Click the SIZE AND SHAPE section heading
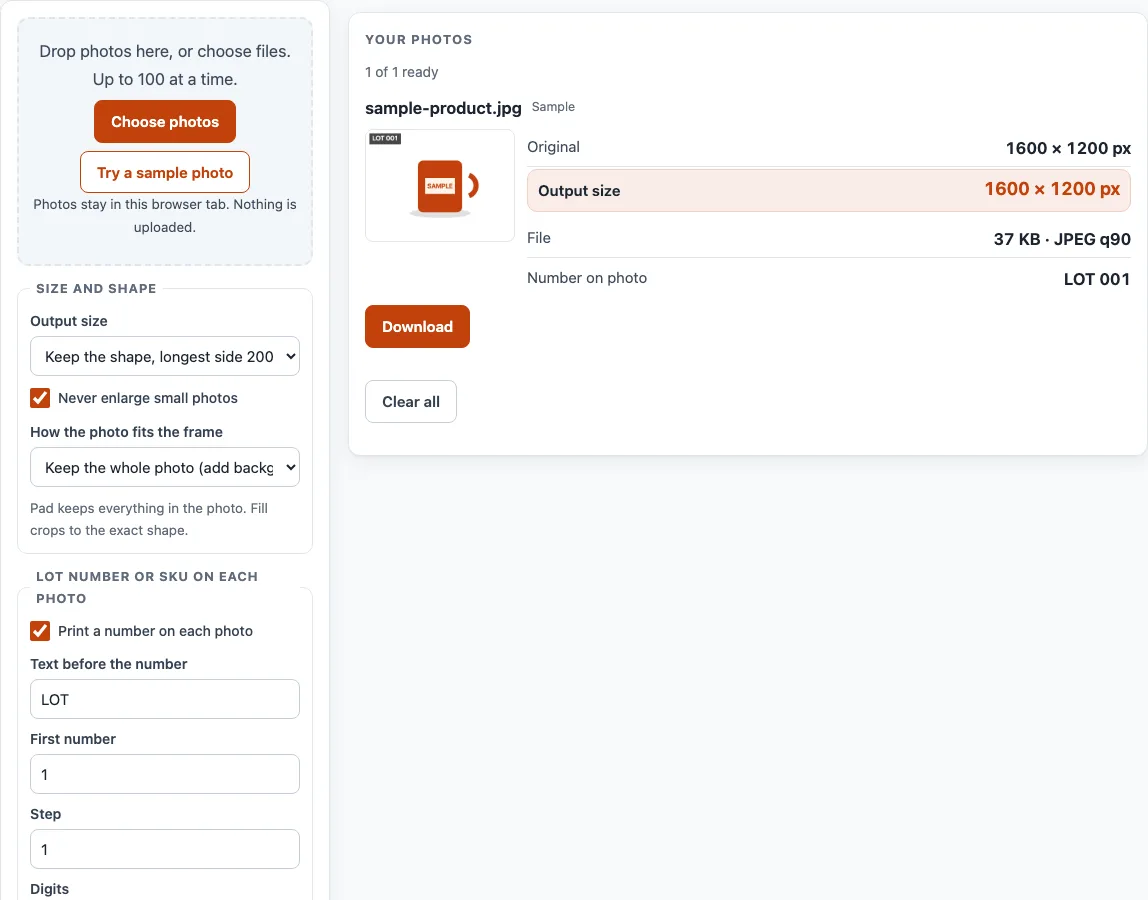1148x900 pixels. pos(96,289)
